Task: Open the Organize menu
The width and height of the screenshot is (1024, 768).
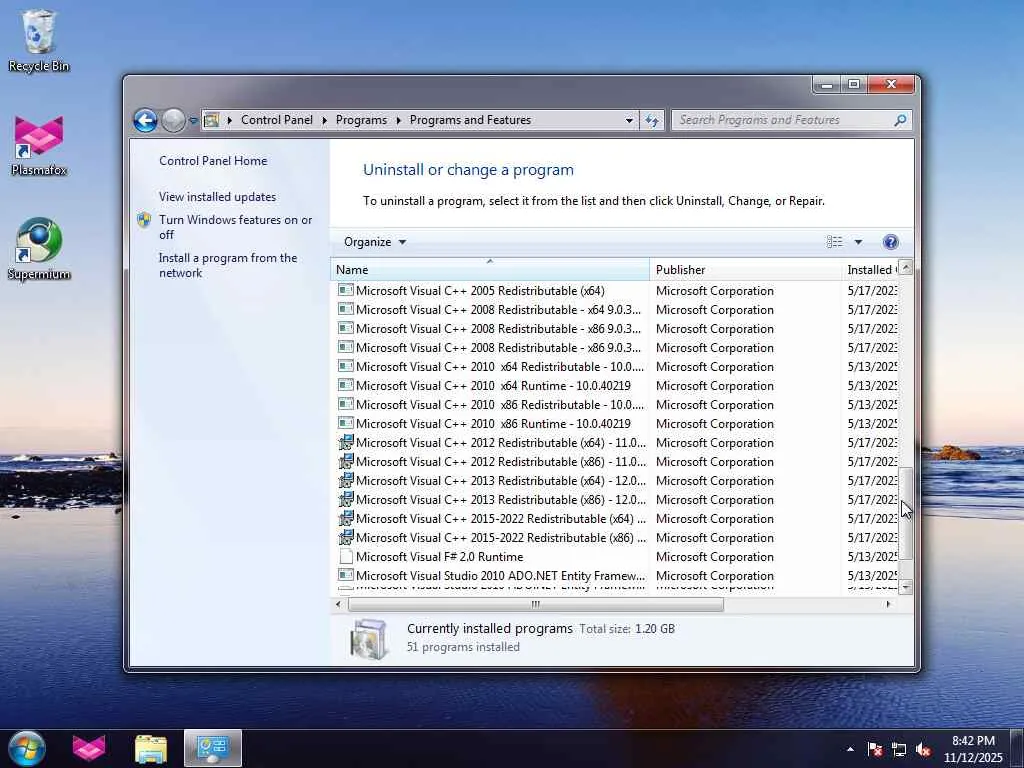Action: coord(375,242)
